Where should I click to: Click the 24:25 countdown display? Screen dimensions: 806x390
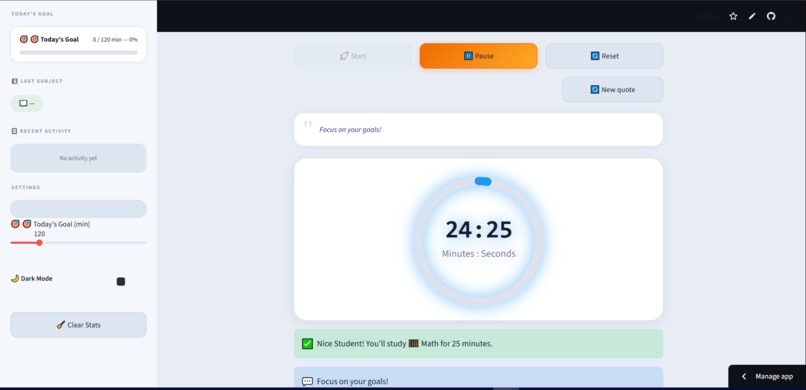[x=479, y=230]
